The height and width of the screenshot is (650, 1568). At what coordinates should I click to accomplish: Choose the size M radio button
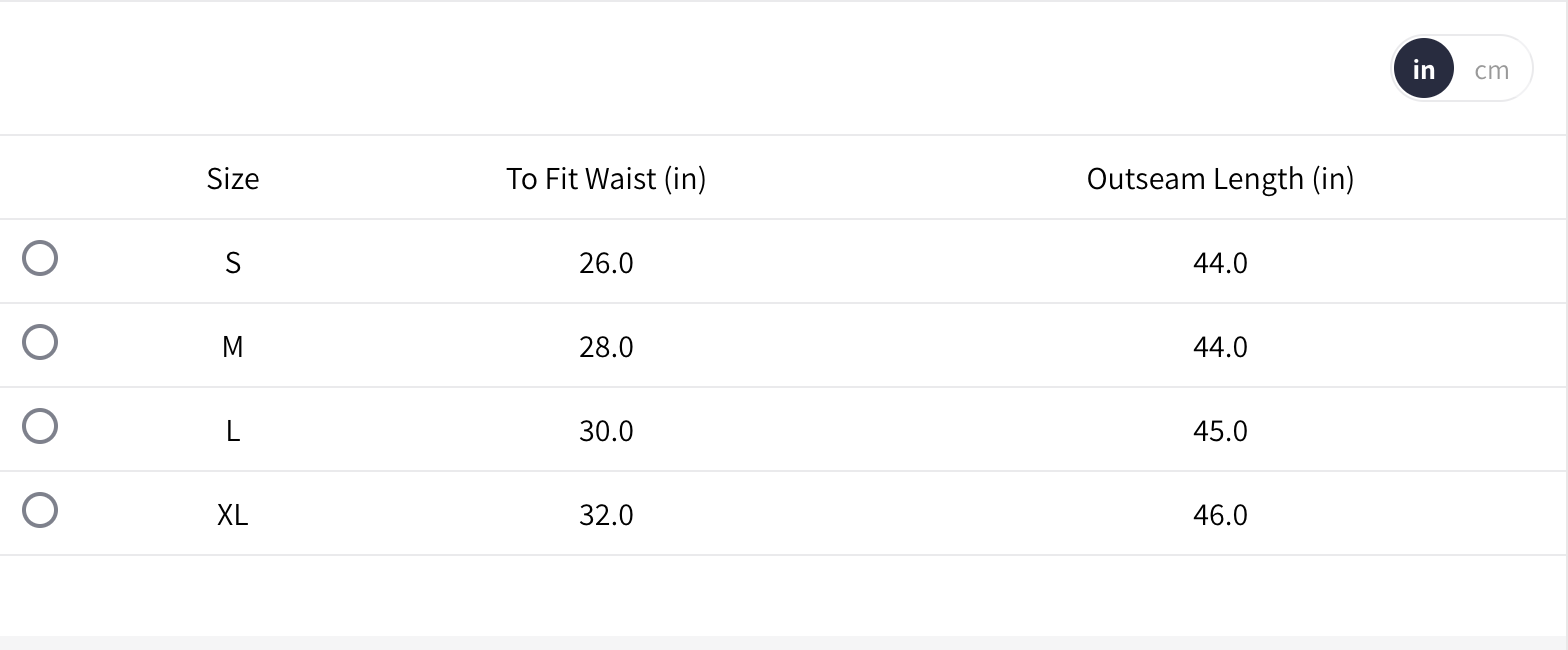pos(40,343)
